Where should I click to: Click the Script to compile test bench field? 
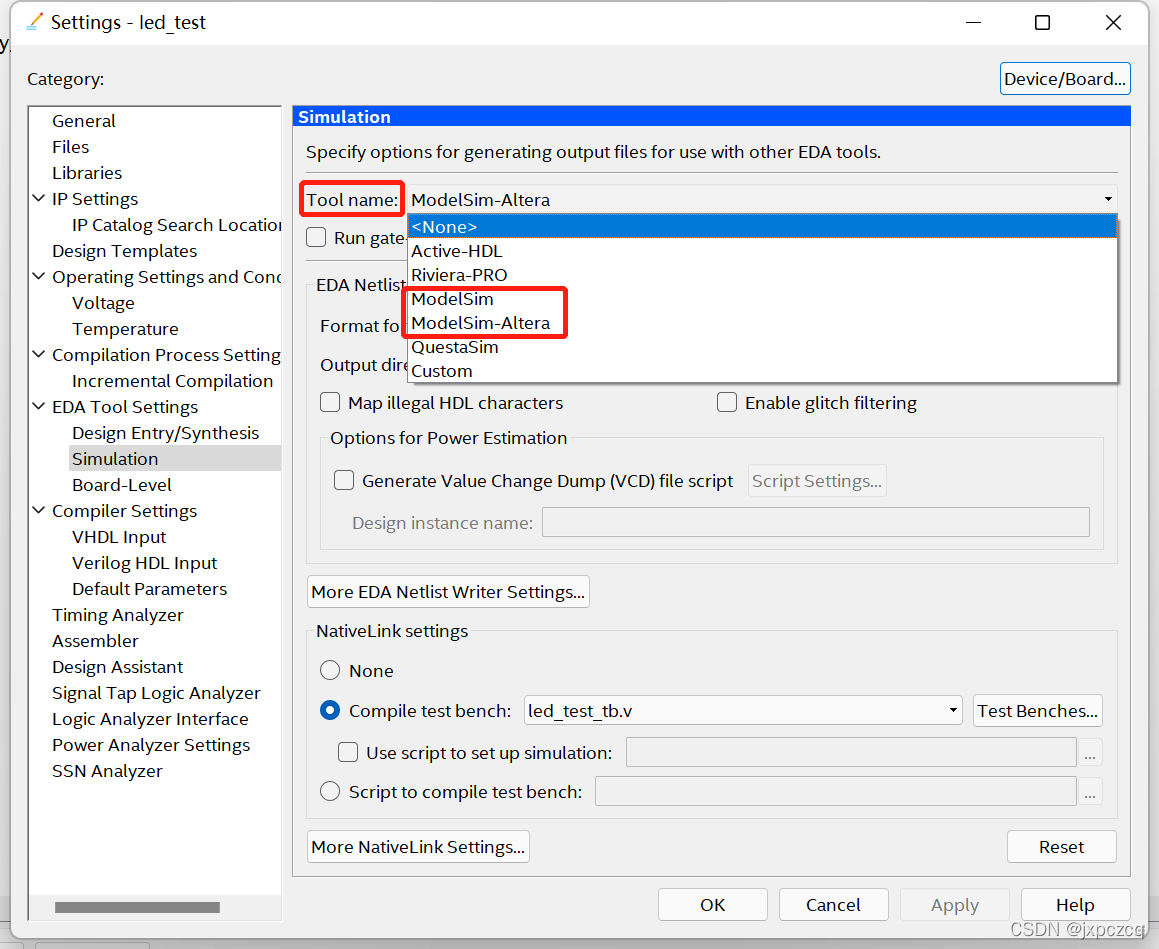tap(836, 792)
